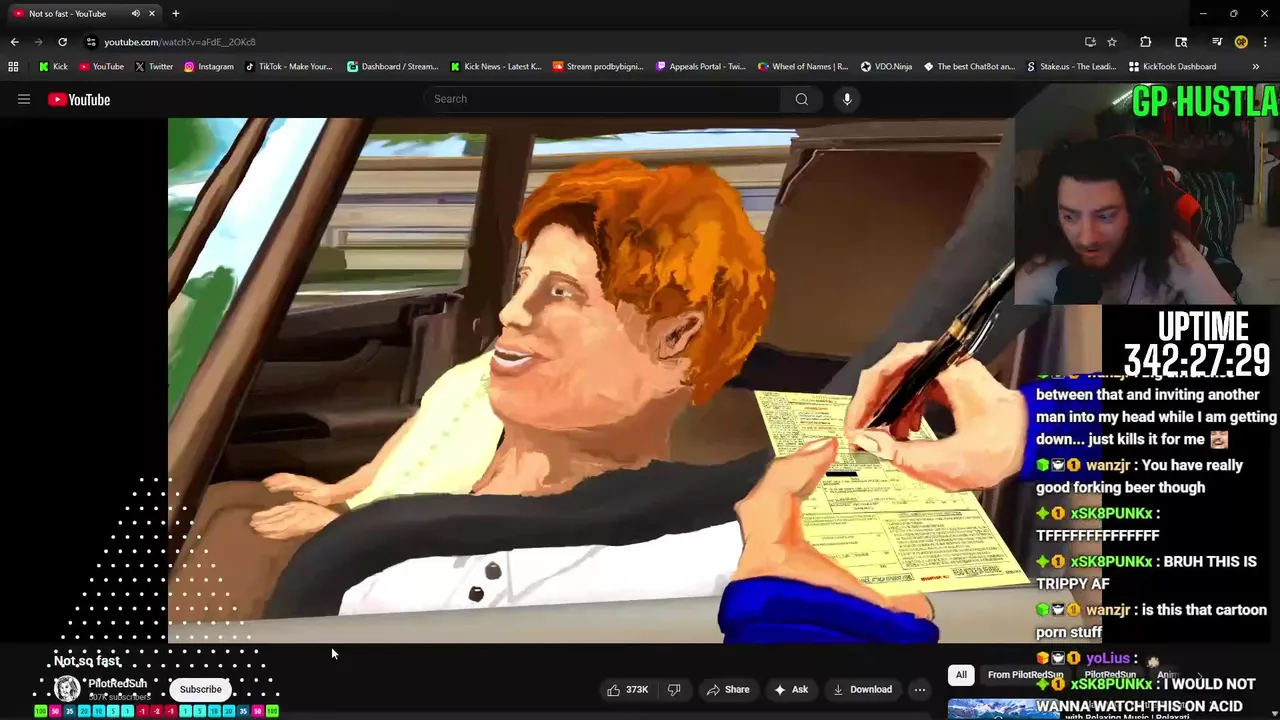Viewport: 1280px width, 720px height.
Task: Open the VDO.Ninja bookmark
Action: click(886, 67)
